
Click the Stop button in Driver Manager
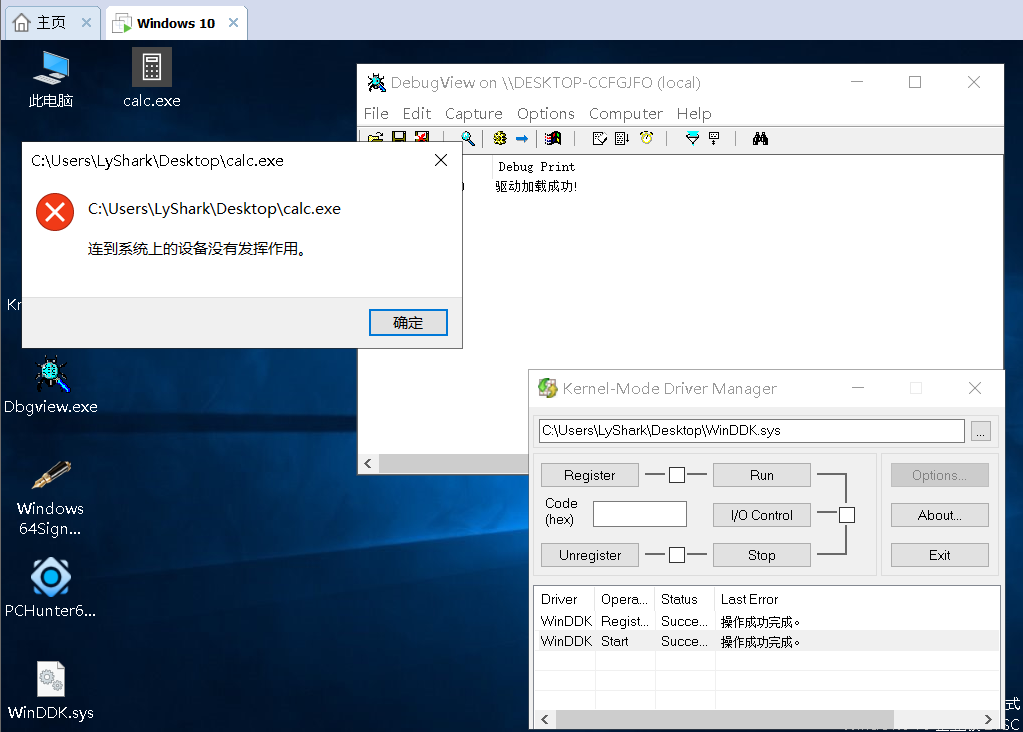tap(761, 555)
